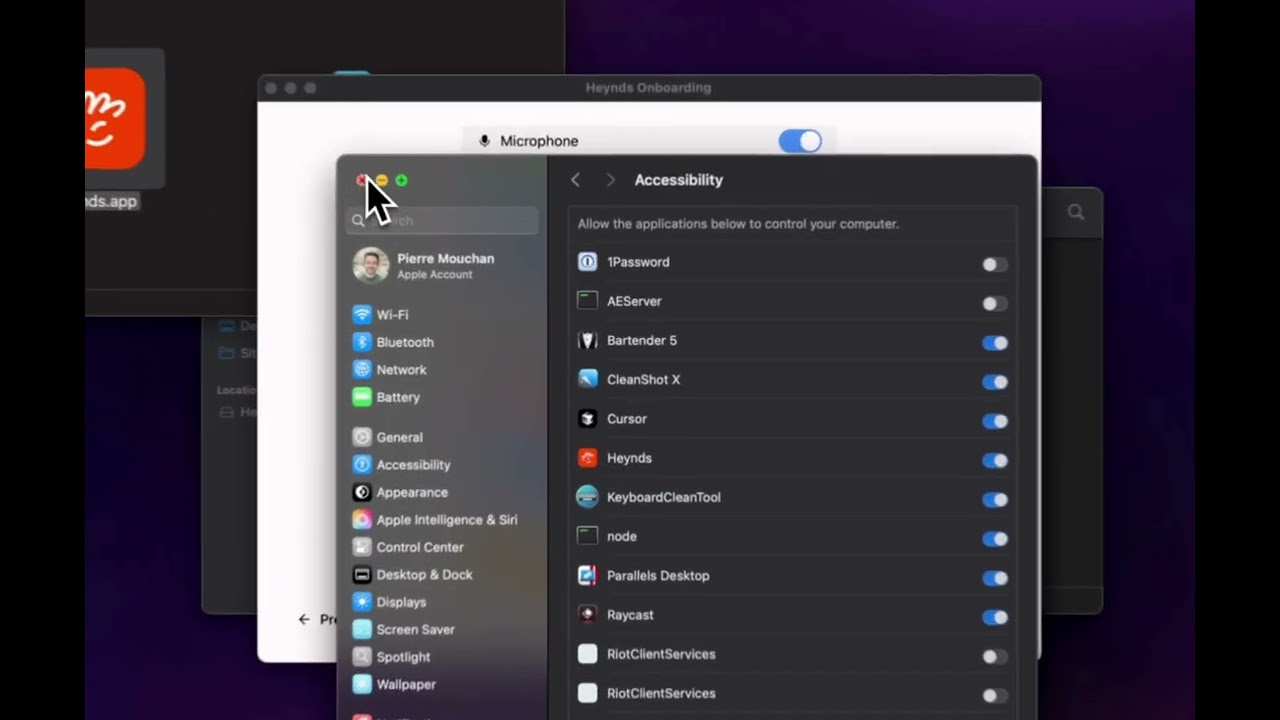Viewport: 1280px width, 720px height.
Task: Click the System Settings search field
Action: pos(442,221)
